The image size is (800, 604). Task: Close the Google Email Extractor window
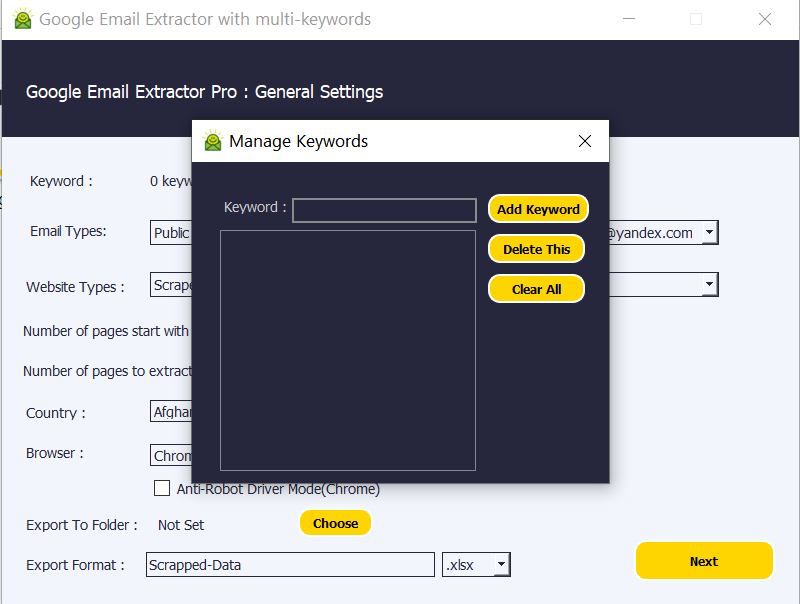[x=765, y=19]
